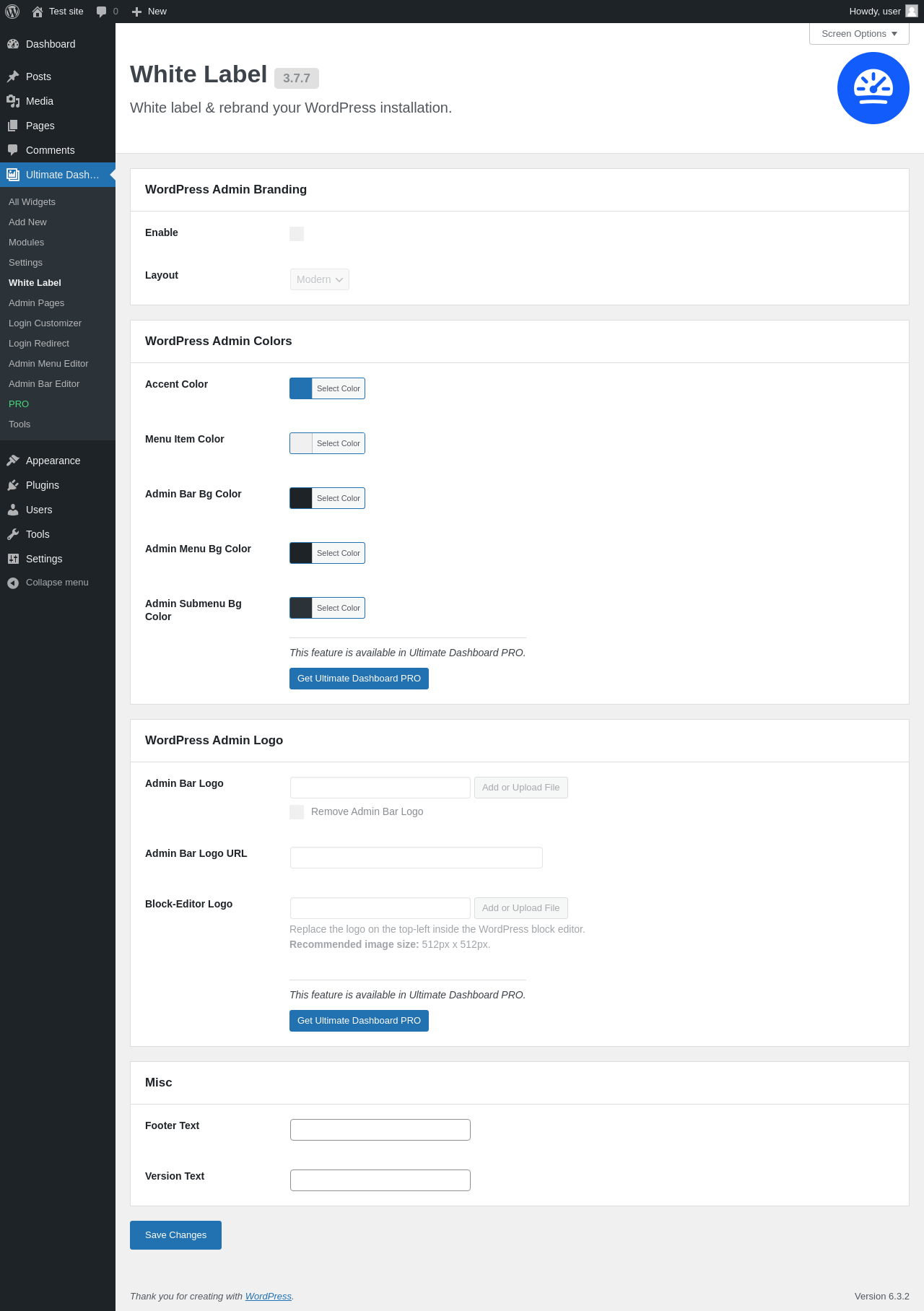Click Get Ultimate Dashboard PRO under Admin Colors
The image size is (924, 1311).
pos(359,679)
